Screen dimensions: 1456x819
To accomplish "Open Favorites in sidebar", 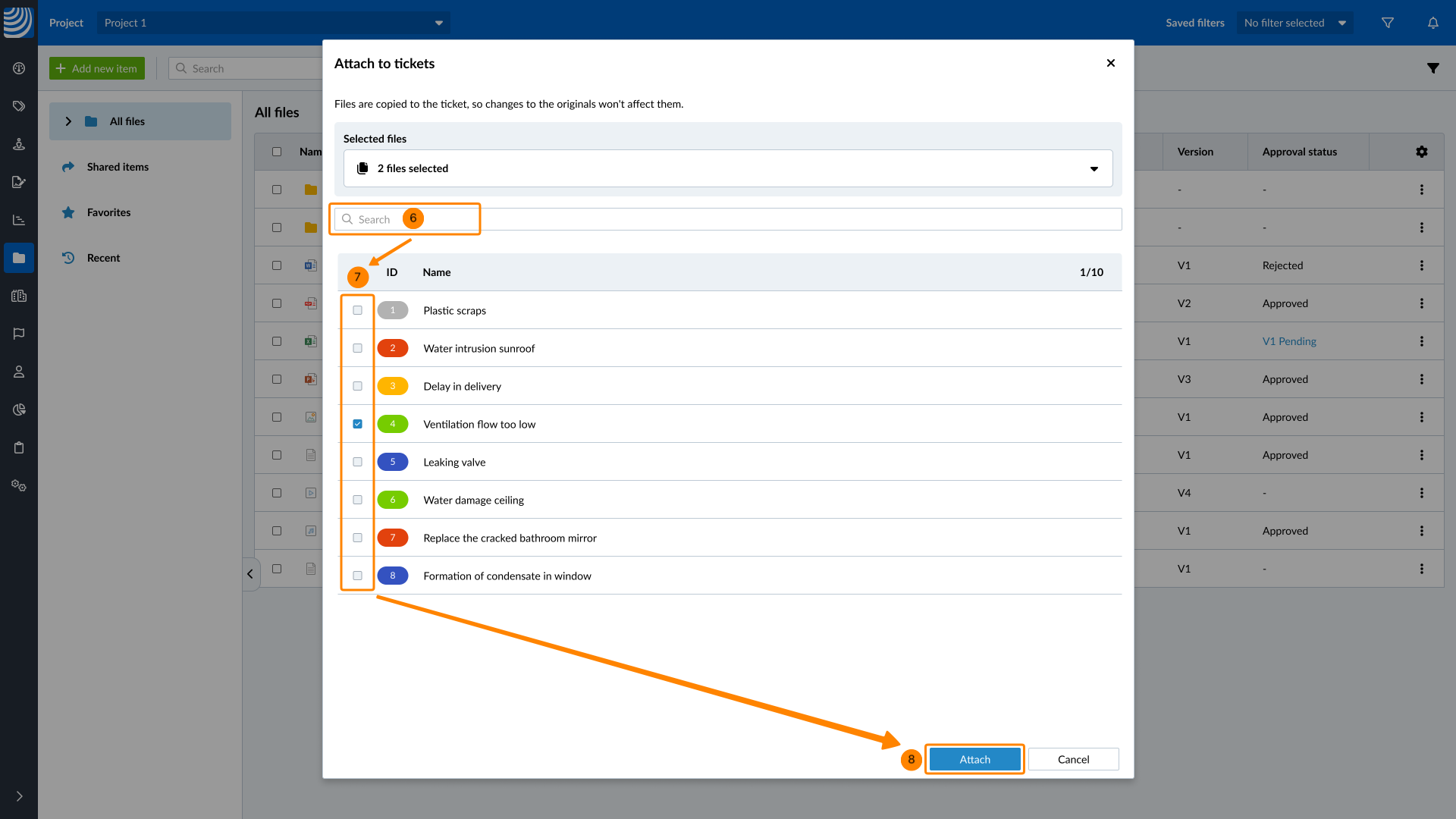I will tap(108, 212).
